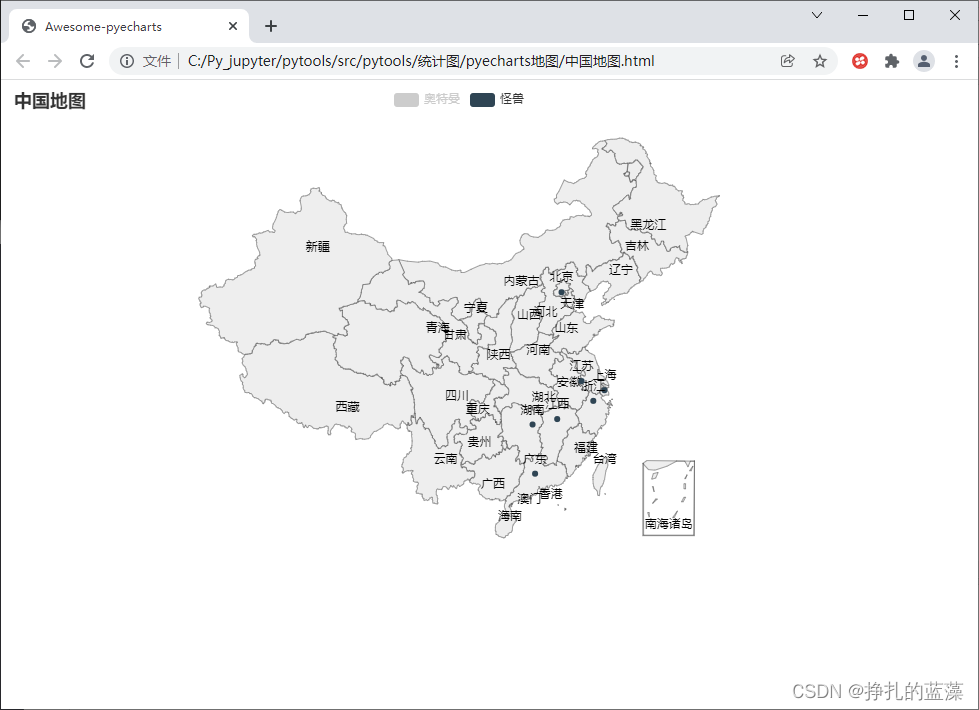
Task: Click the address bar URL field
Action: pos(450,61)
